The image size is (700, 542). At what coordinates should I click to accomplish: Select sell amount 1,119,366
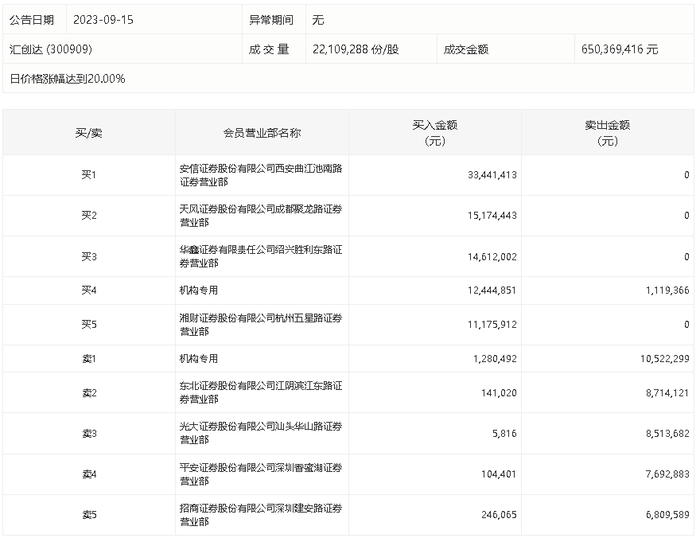point(667,290)
